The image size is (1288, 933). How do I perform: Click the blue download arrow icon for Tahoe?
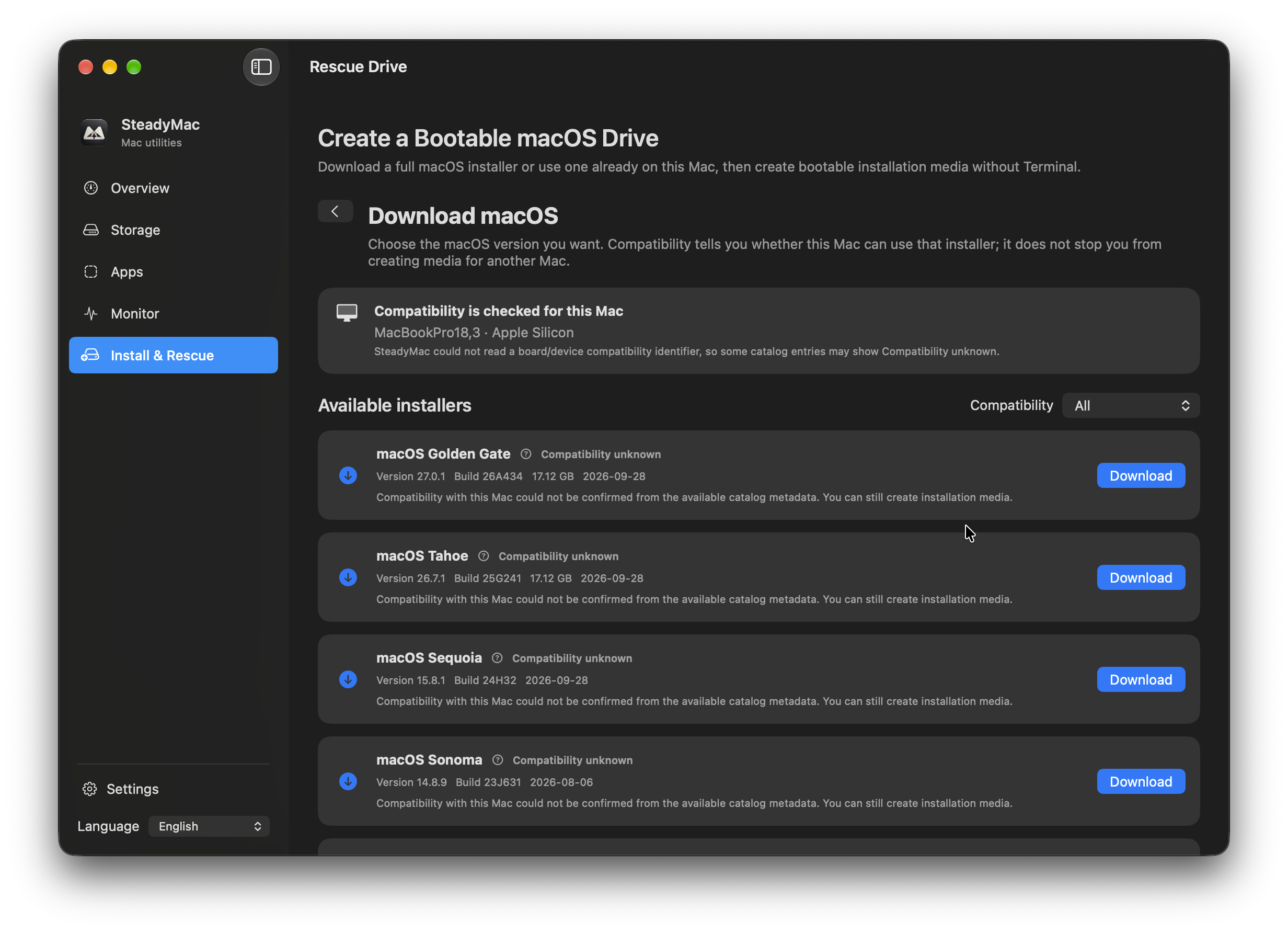pos(348,578)
